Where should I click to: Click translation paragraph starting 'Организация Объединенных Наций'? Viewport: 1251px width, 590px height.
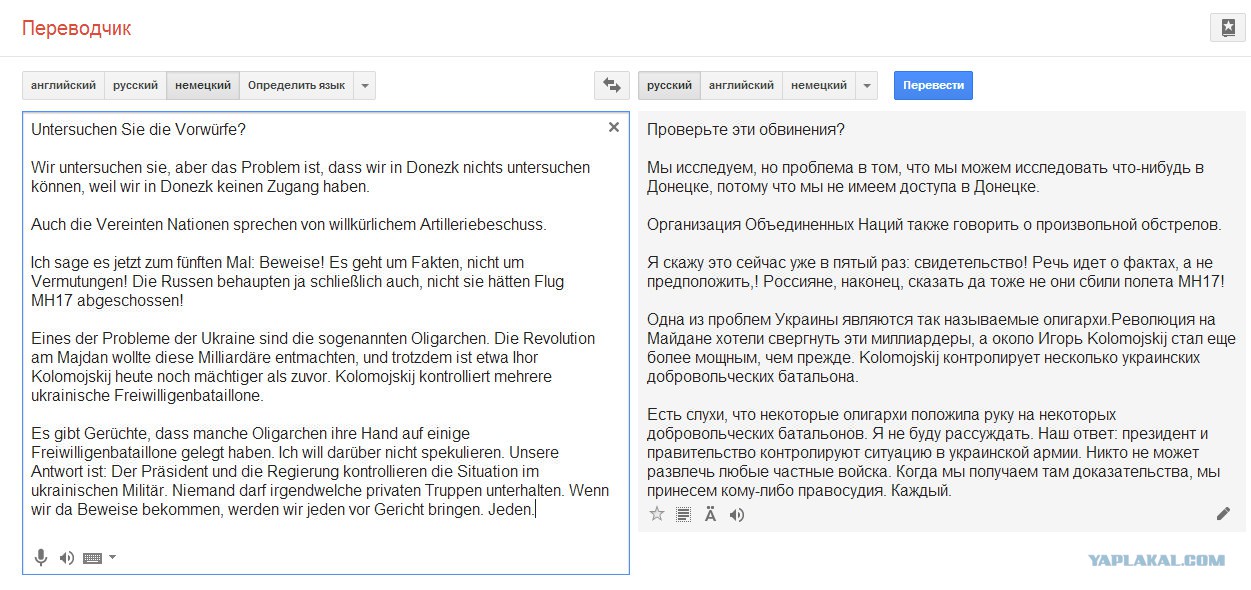tap(934, 224)
